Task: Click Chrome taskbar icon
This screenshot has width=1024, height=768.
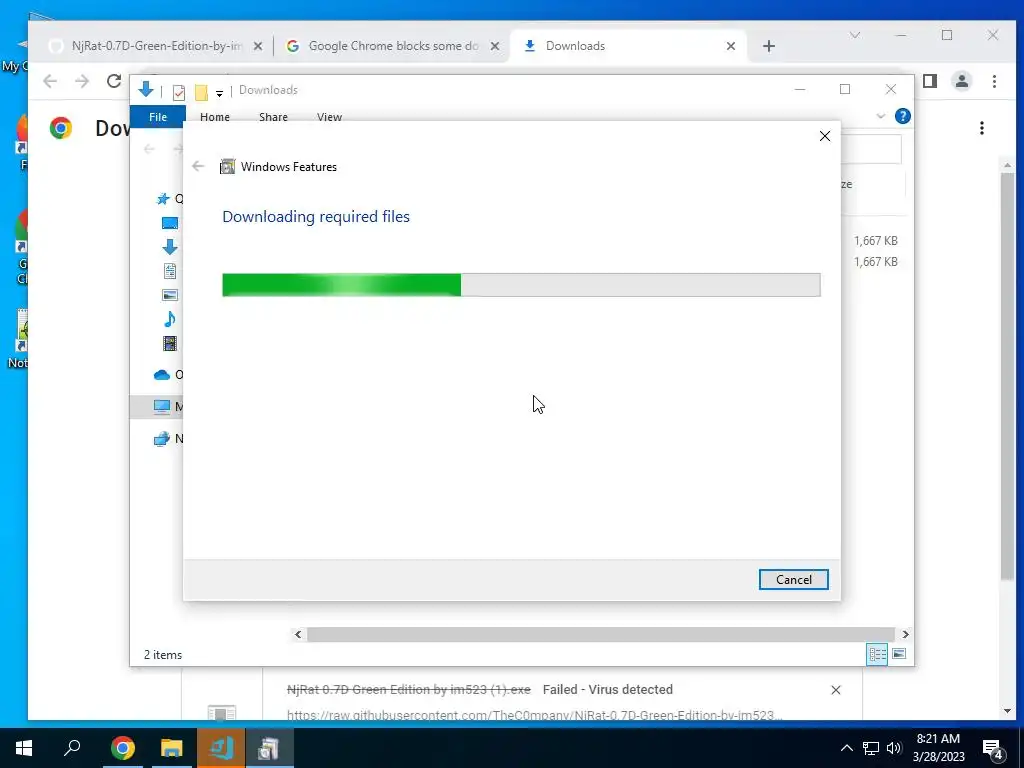Action: [x=122, y=748]
